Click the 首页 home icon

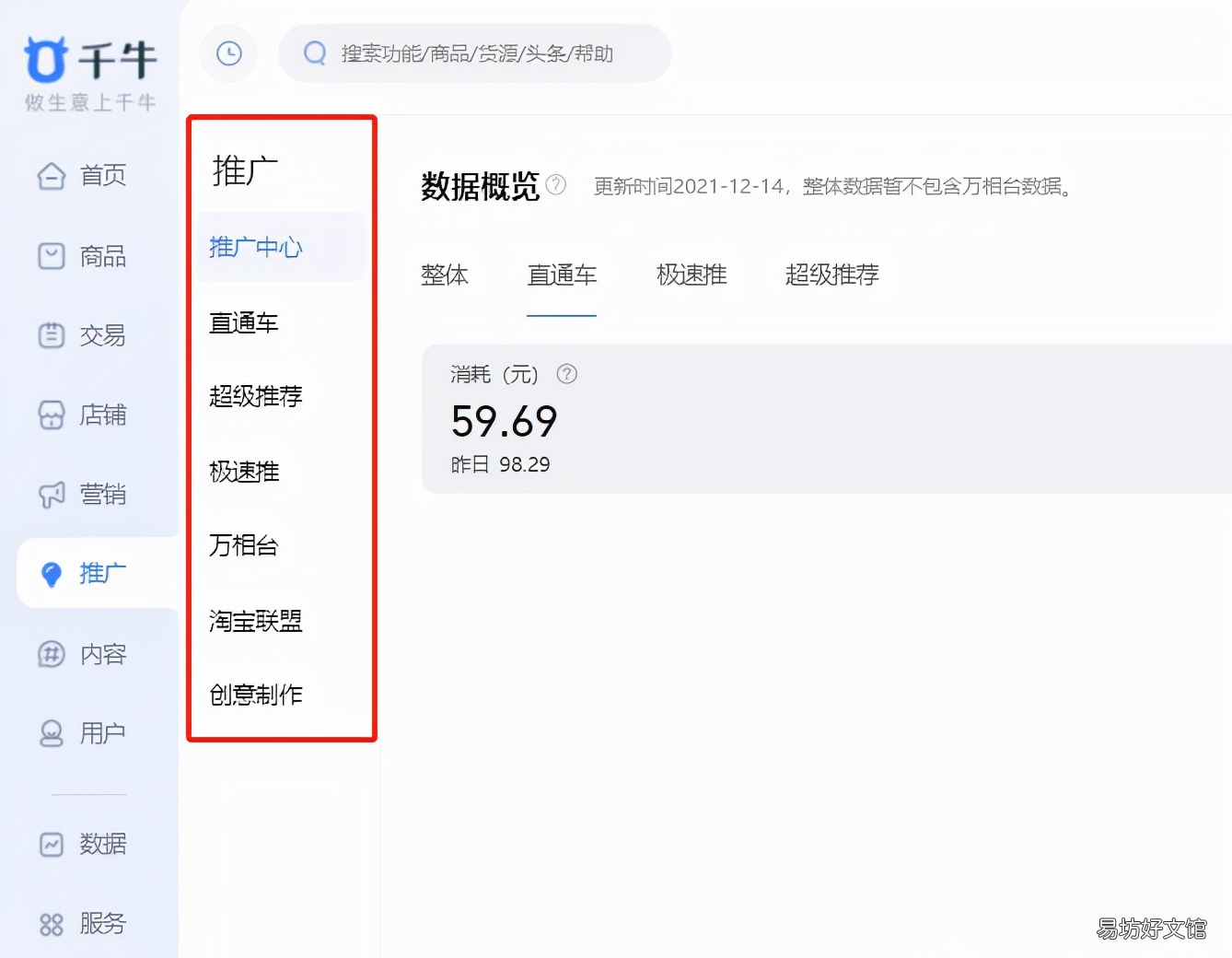pos(52,175)
